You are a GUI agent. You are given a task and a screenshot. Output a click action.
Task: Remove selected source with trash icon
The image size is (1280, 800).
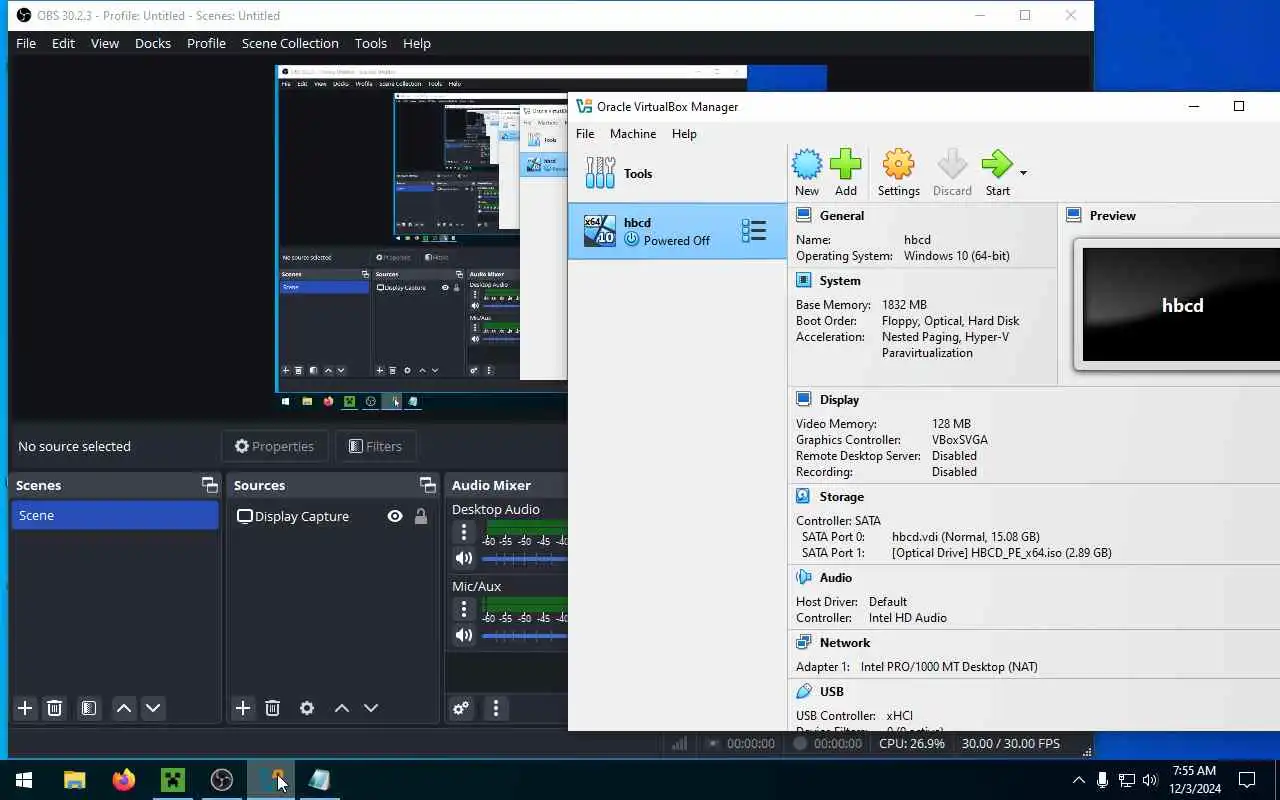(272, 708)
